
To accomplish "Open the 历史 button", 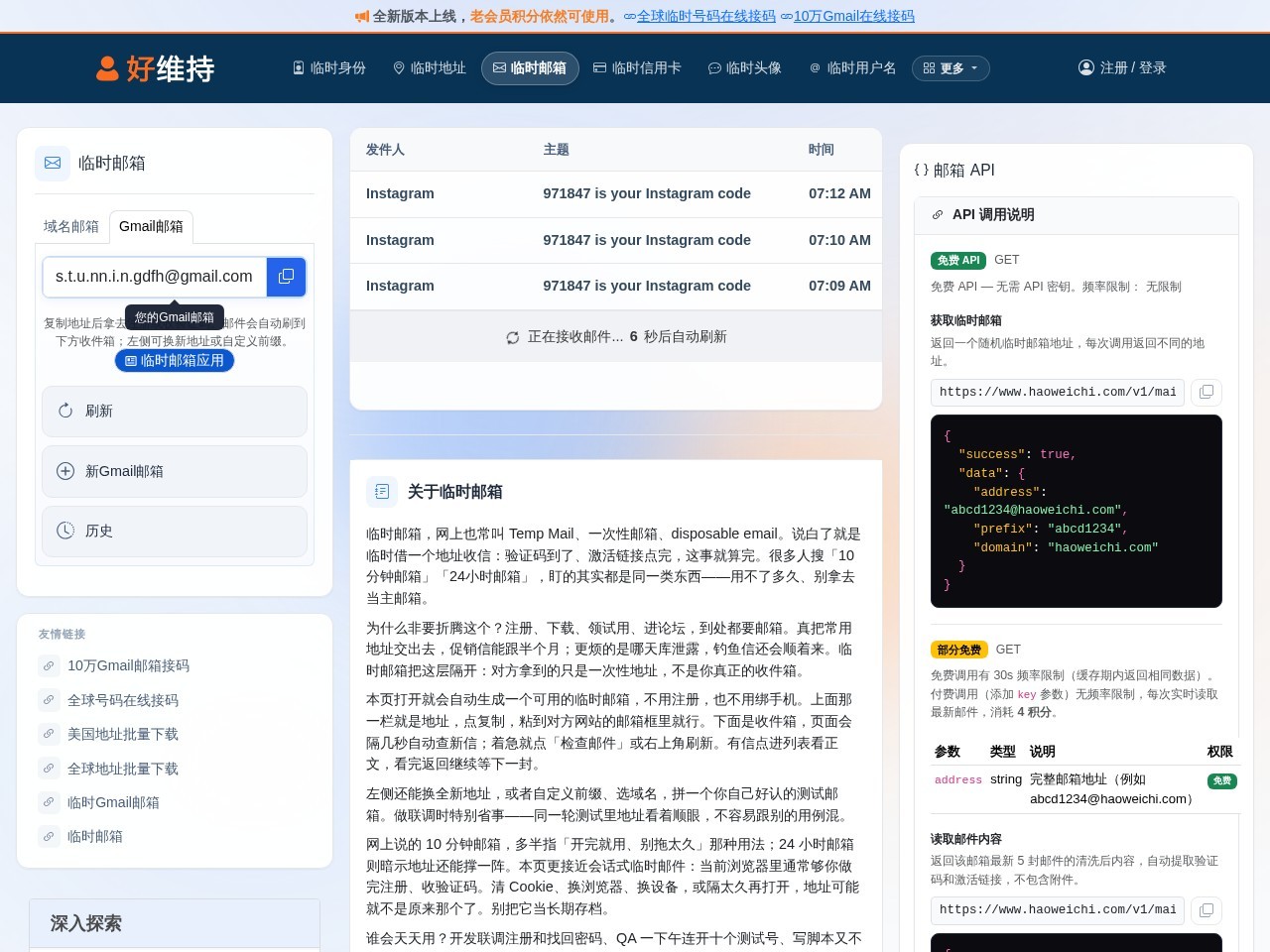I will 175,532.
